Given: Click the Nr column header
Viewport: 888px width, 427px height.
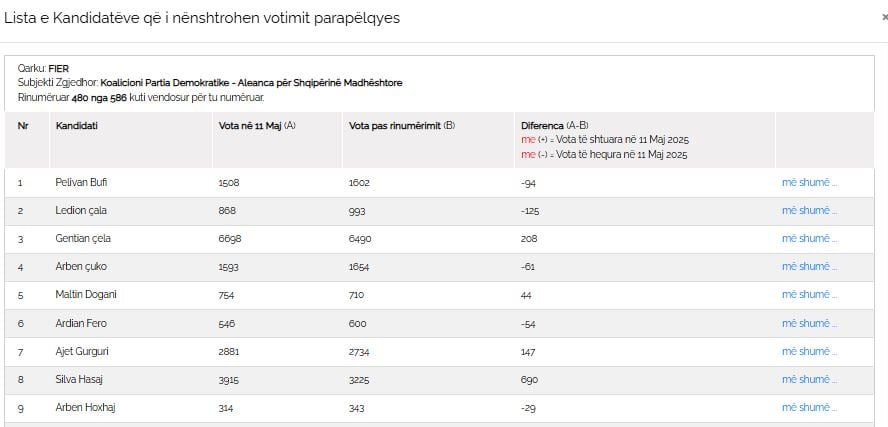Looking at the screenshot, I should point(23,126).
